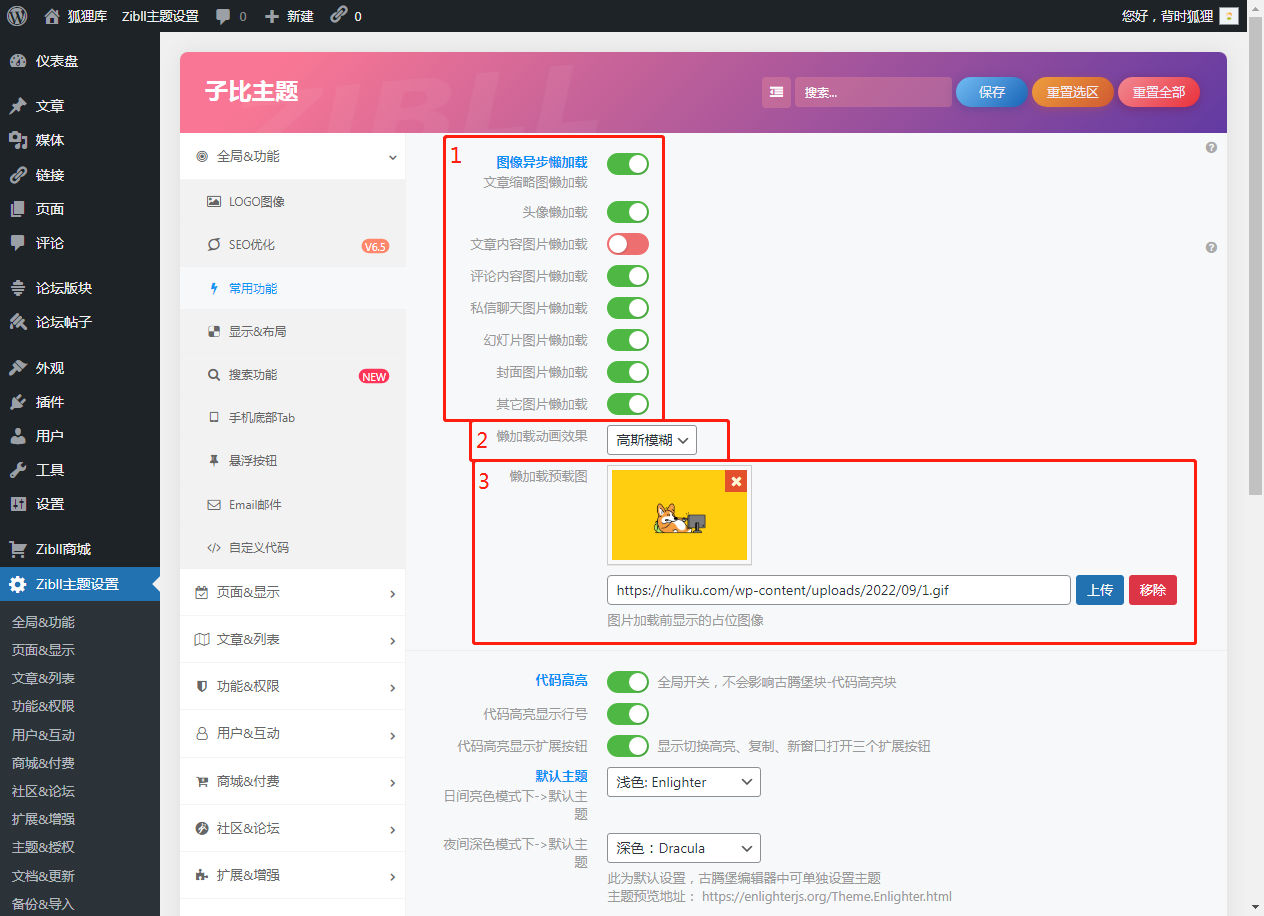Open the 浅色: Enlighter theme dropdown
Screen dimensions: 1264x916
(x=683, y=782)
